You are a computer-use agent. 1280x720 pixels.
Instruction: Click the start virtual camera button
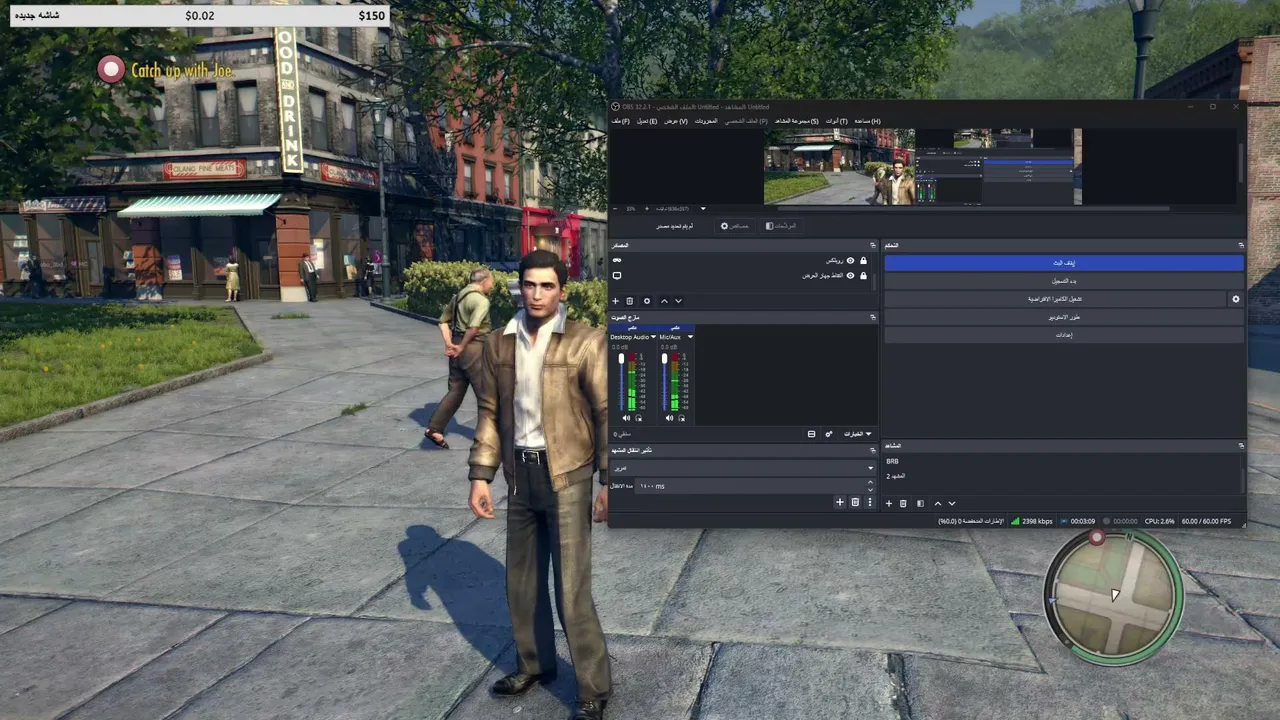point(1055,299)
